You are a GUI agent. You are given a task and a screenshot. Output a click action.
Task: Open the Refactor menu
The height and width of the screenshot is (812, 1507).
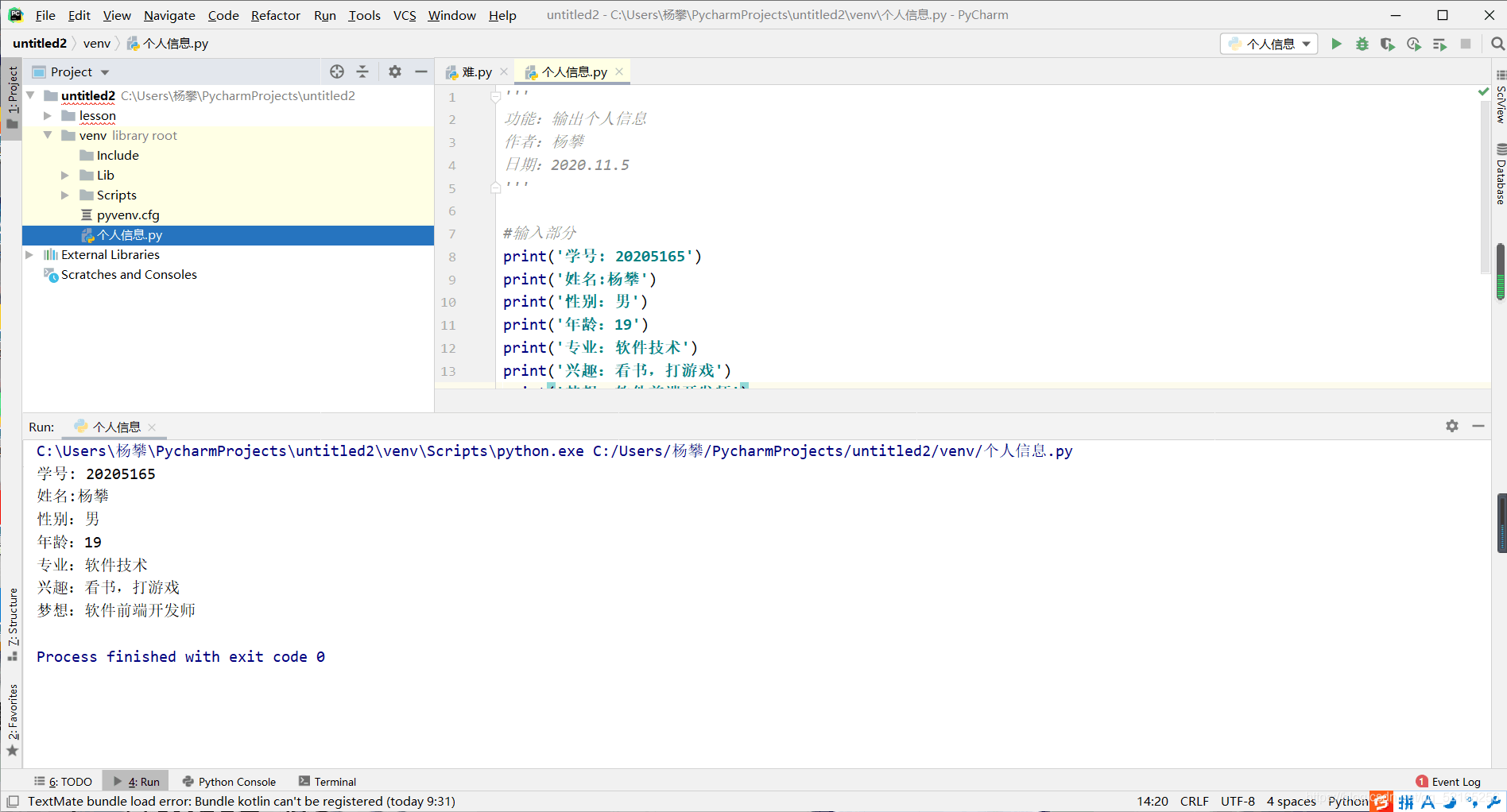tap(275, 15)
